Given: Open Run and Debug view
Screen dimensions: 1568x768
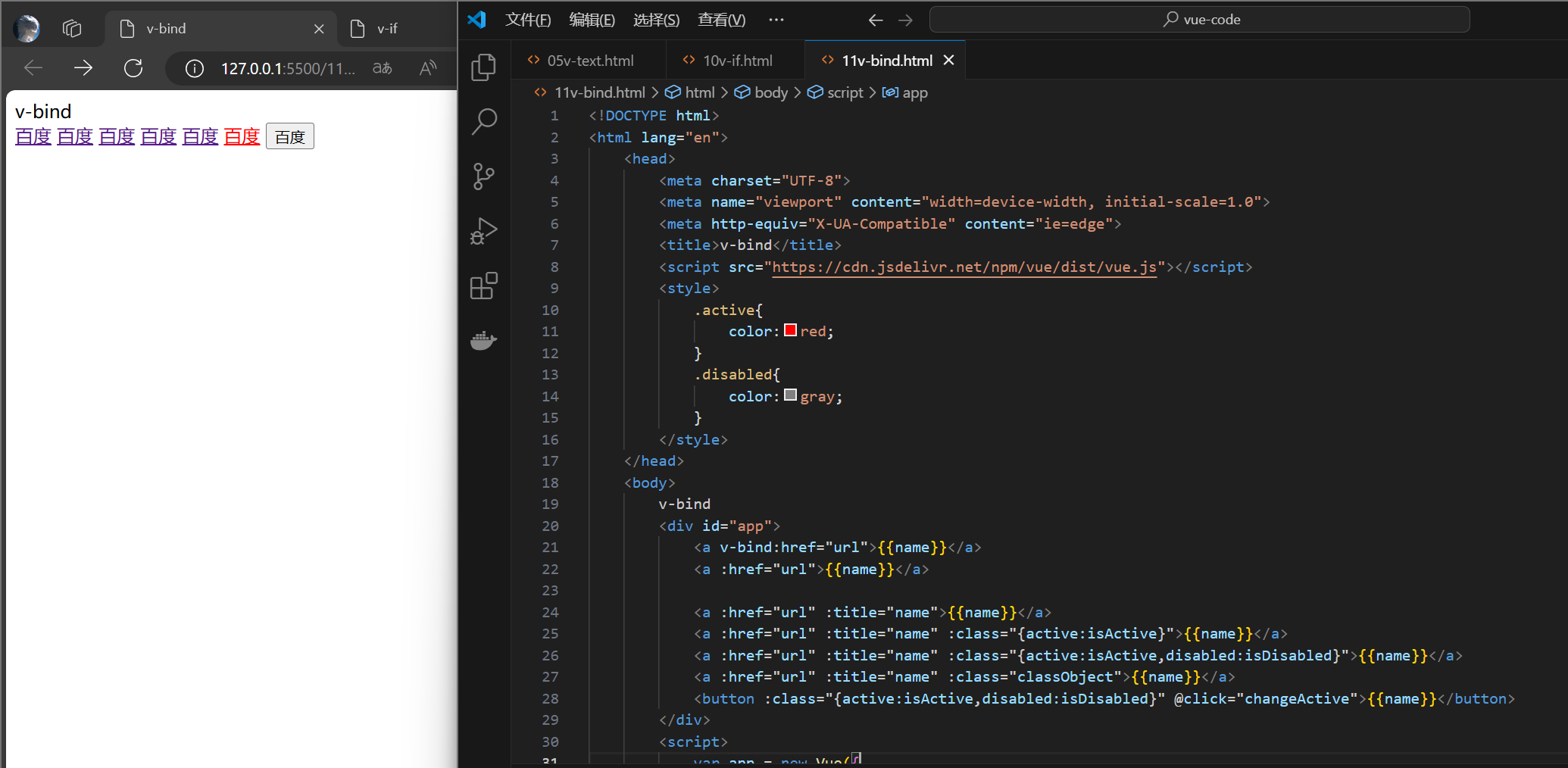Looking at the screenshot, I should (x=484, y=231).
